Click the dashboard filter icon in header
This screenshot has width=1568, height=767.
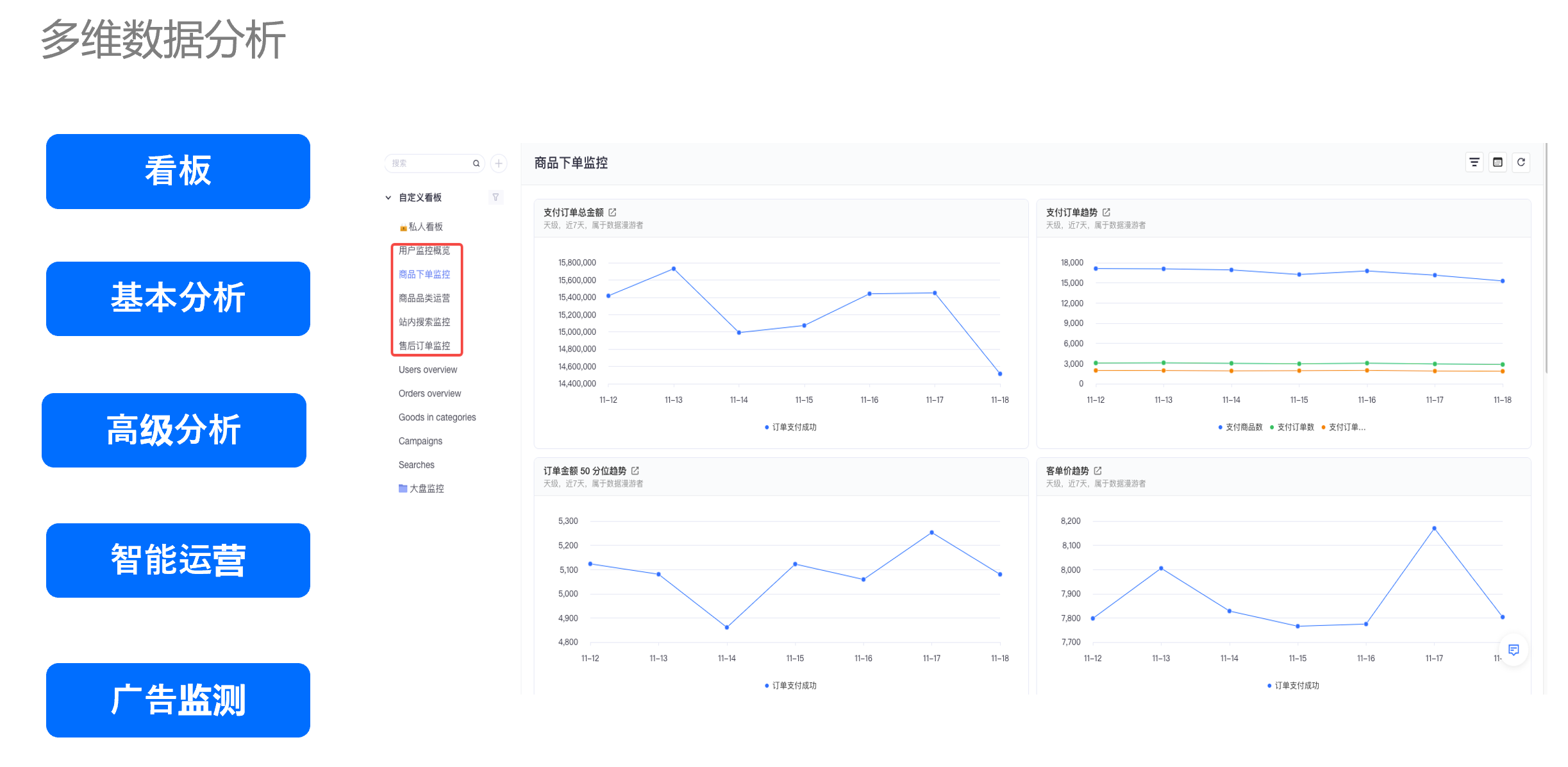(x=1474, y=162)
